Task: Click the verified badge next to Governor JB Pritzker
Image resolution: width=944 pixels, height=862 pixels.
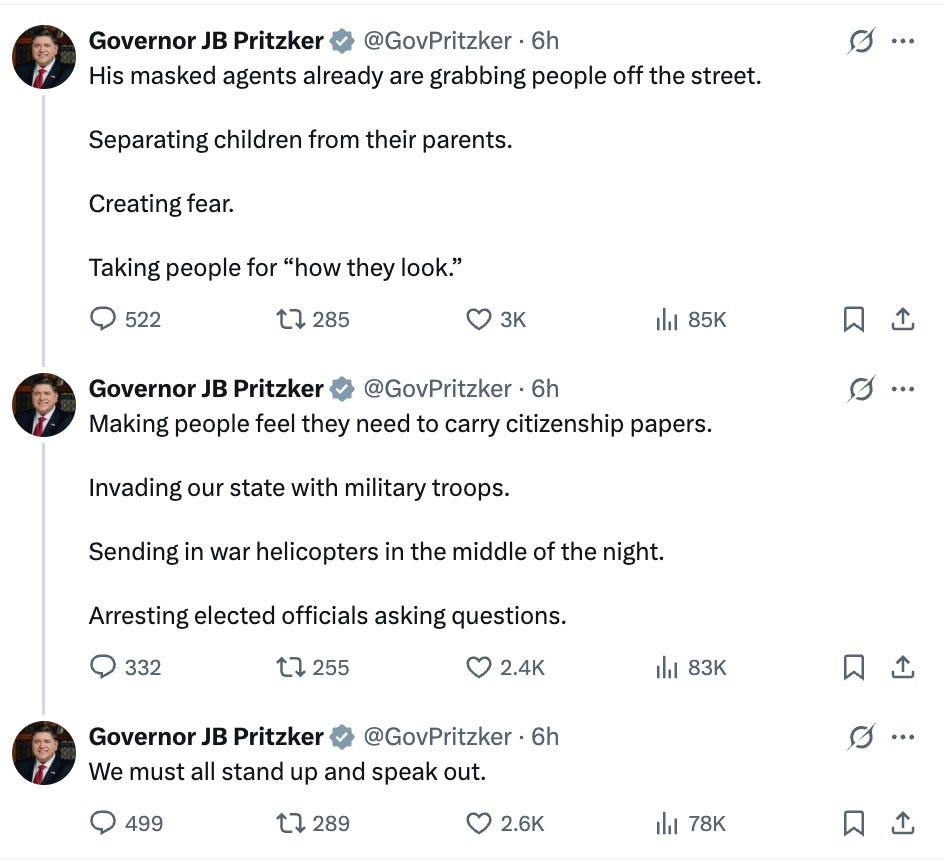Action: tap(342, 41)
